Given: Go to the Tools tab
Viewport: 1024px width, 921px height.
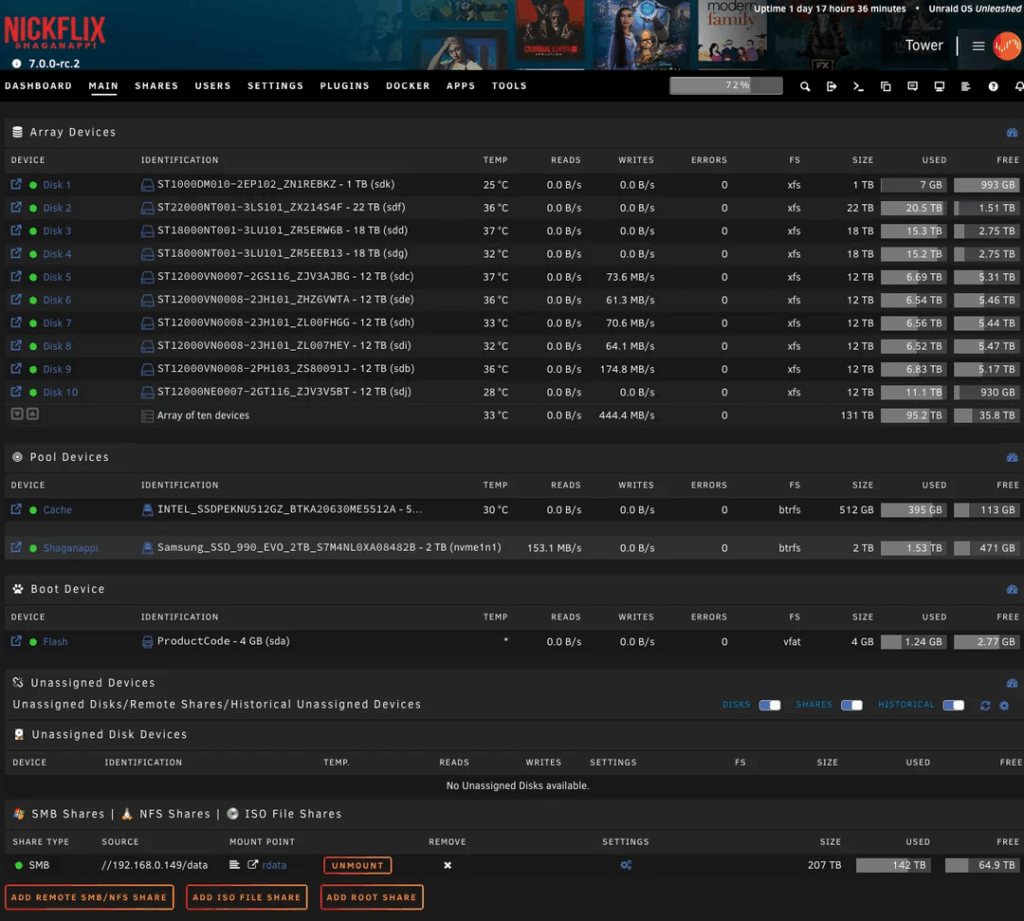Looking at the screenshot, I should (x=509, y=86).
